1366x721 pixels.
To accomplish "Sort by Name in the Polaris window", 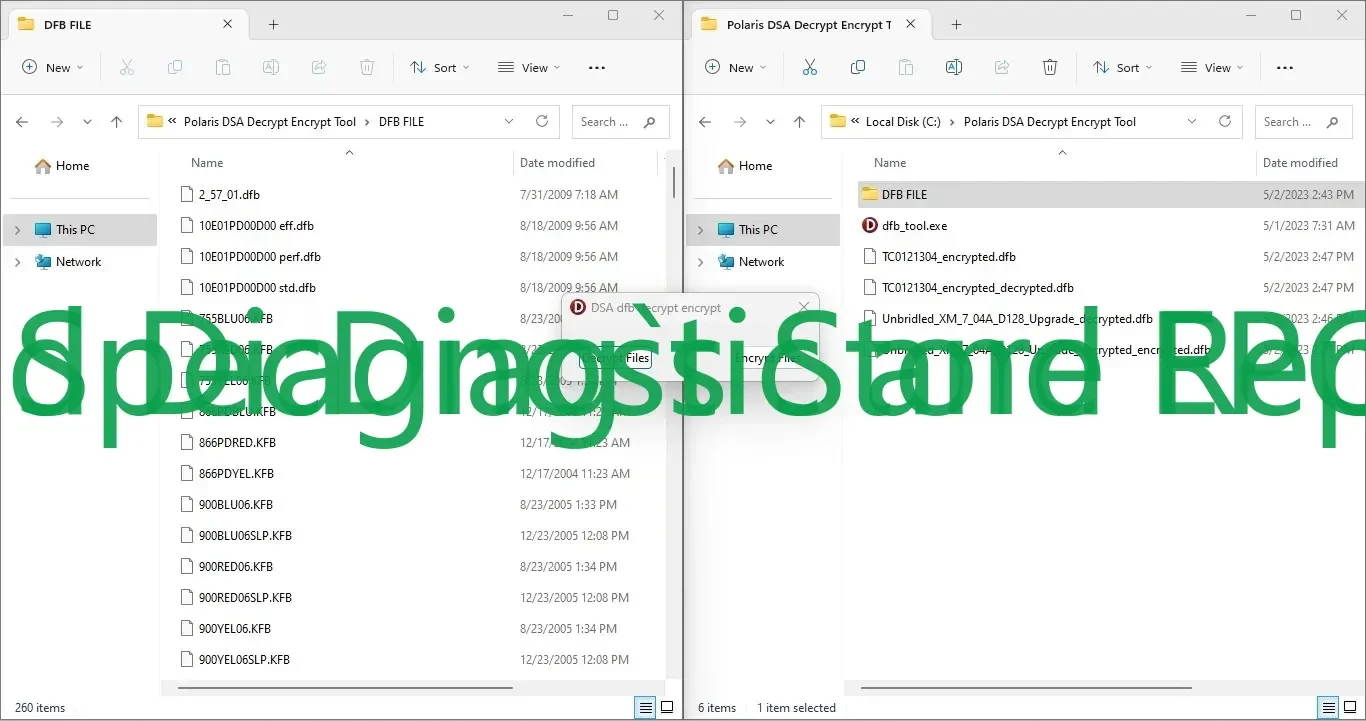I will 890,163.
